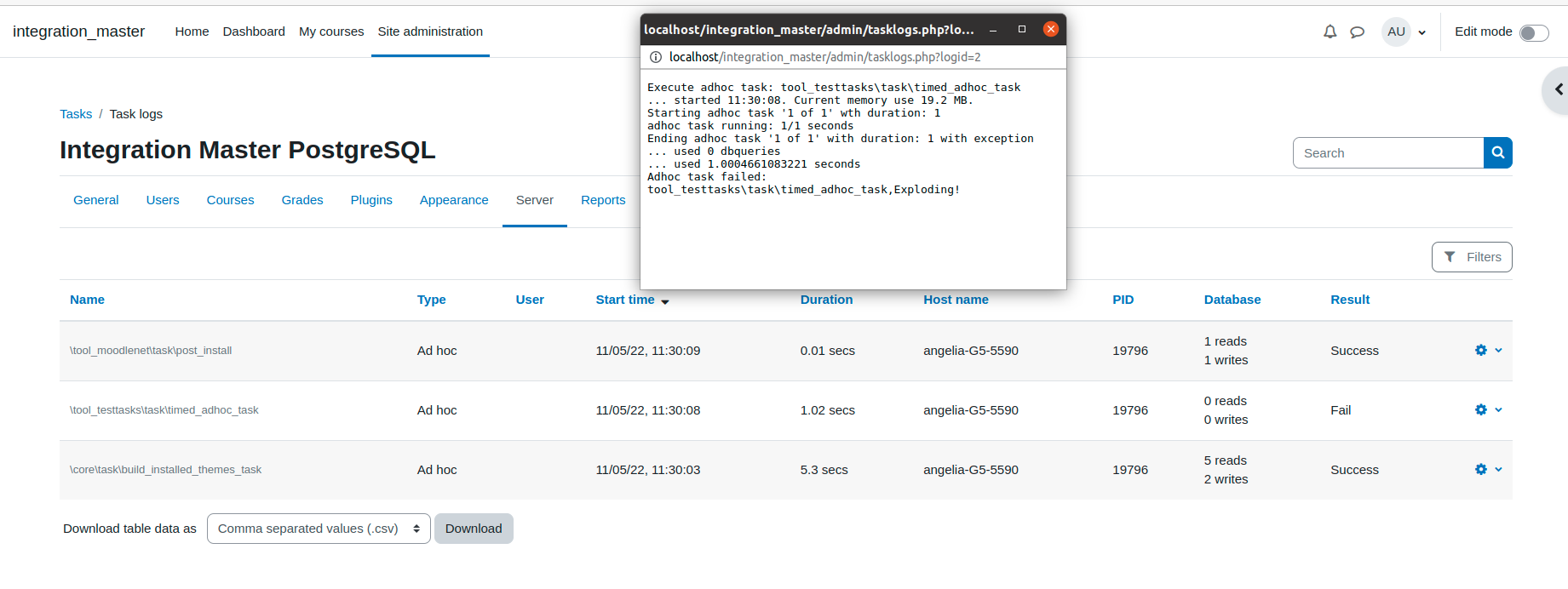Expand actions chevron in post_install row
1568x589 pixels.
tap(1498, 350)
